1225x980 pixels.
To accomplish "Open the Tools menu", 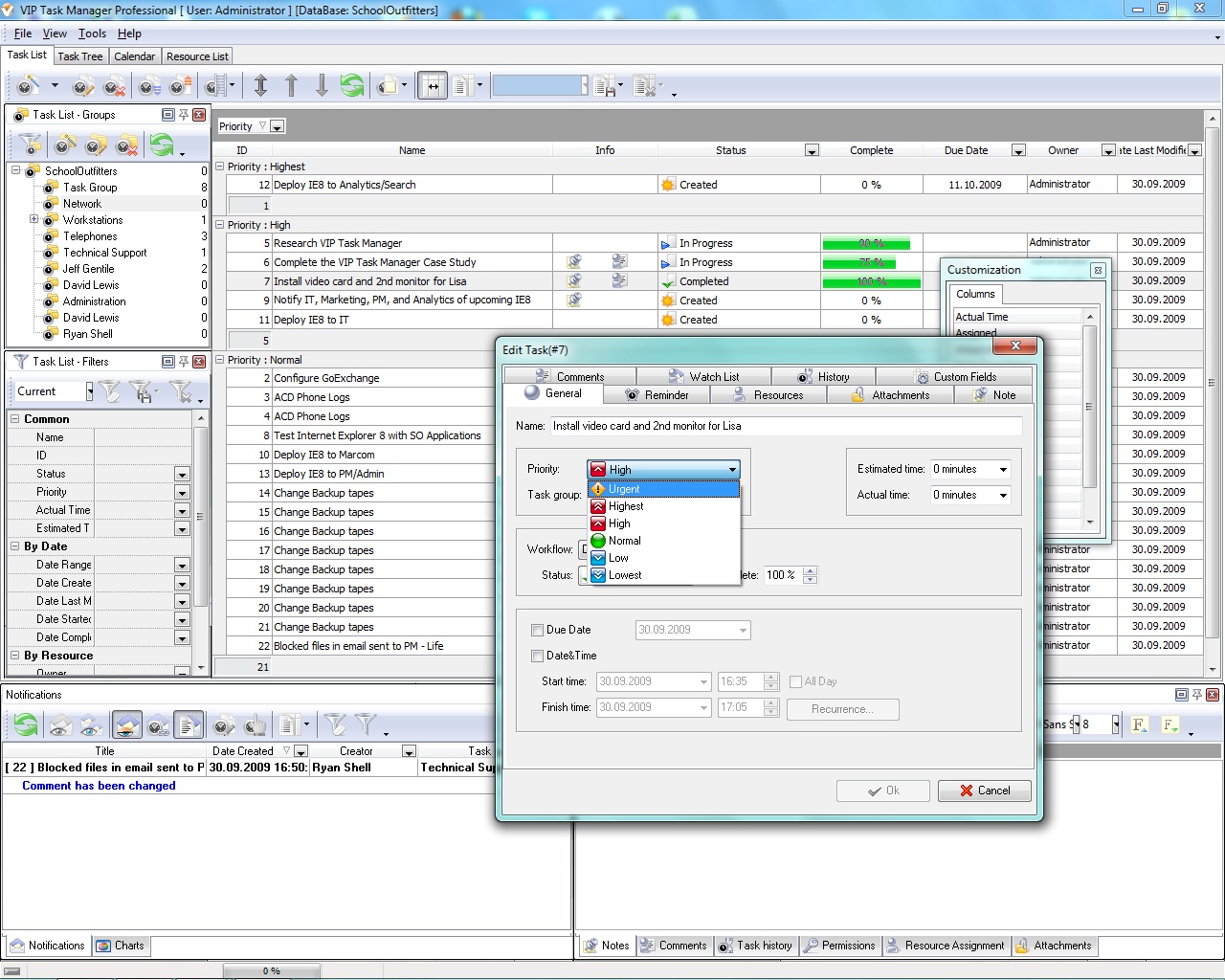I will [92, 33].
